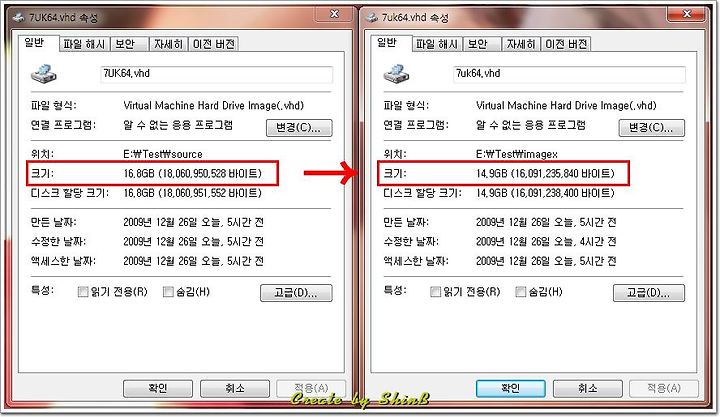
Task: Toggle 숨김(H) checkbox in right dialog
Action: coord(521,292)
